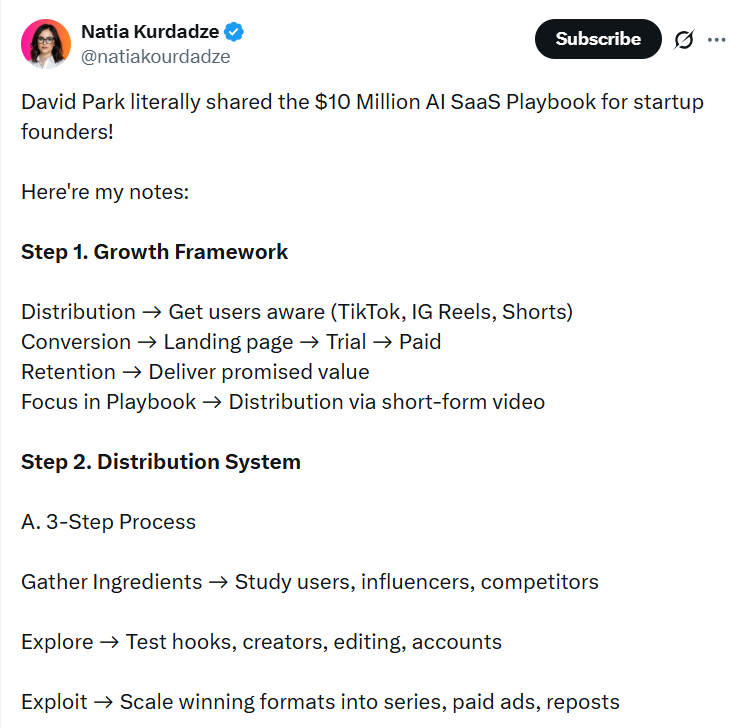Click the "Focus in Playbook" line

click(282, 402)
